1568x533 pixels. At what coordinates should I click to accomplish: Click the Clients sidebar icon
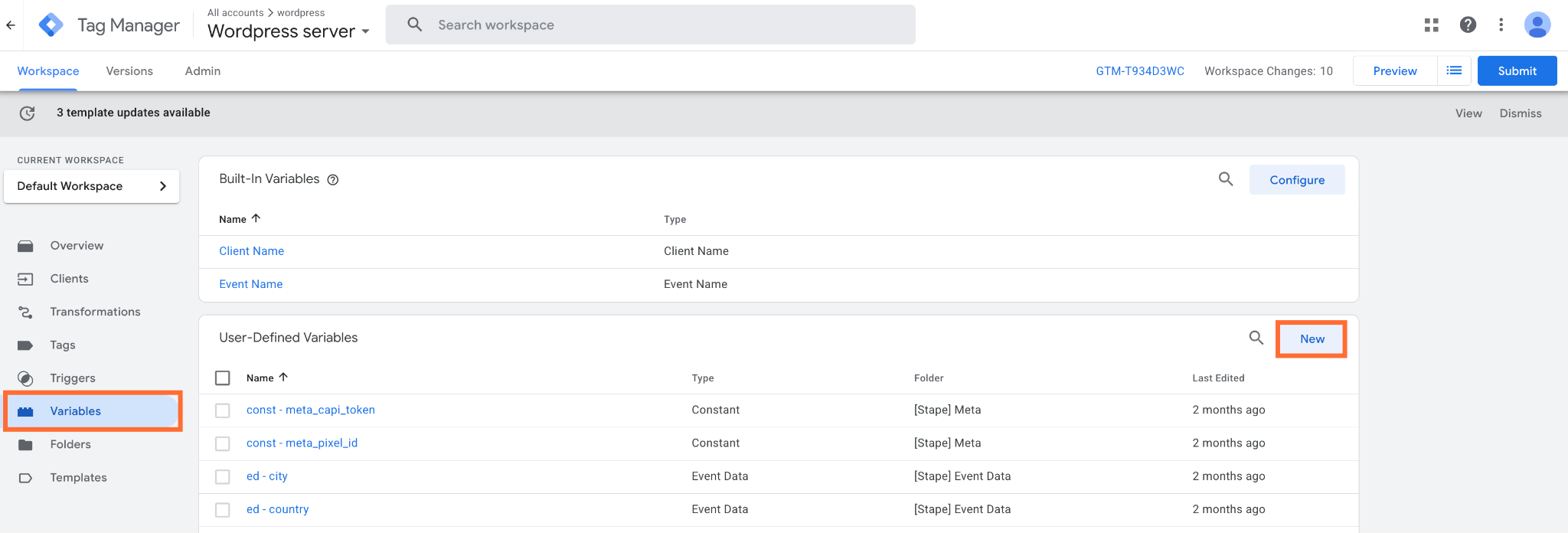click(25, 279)
